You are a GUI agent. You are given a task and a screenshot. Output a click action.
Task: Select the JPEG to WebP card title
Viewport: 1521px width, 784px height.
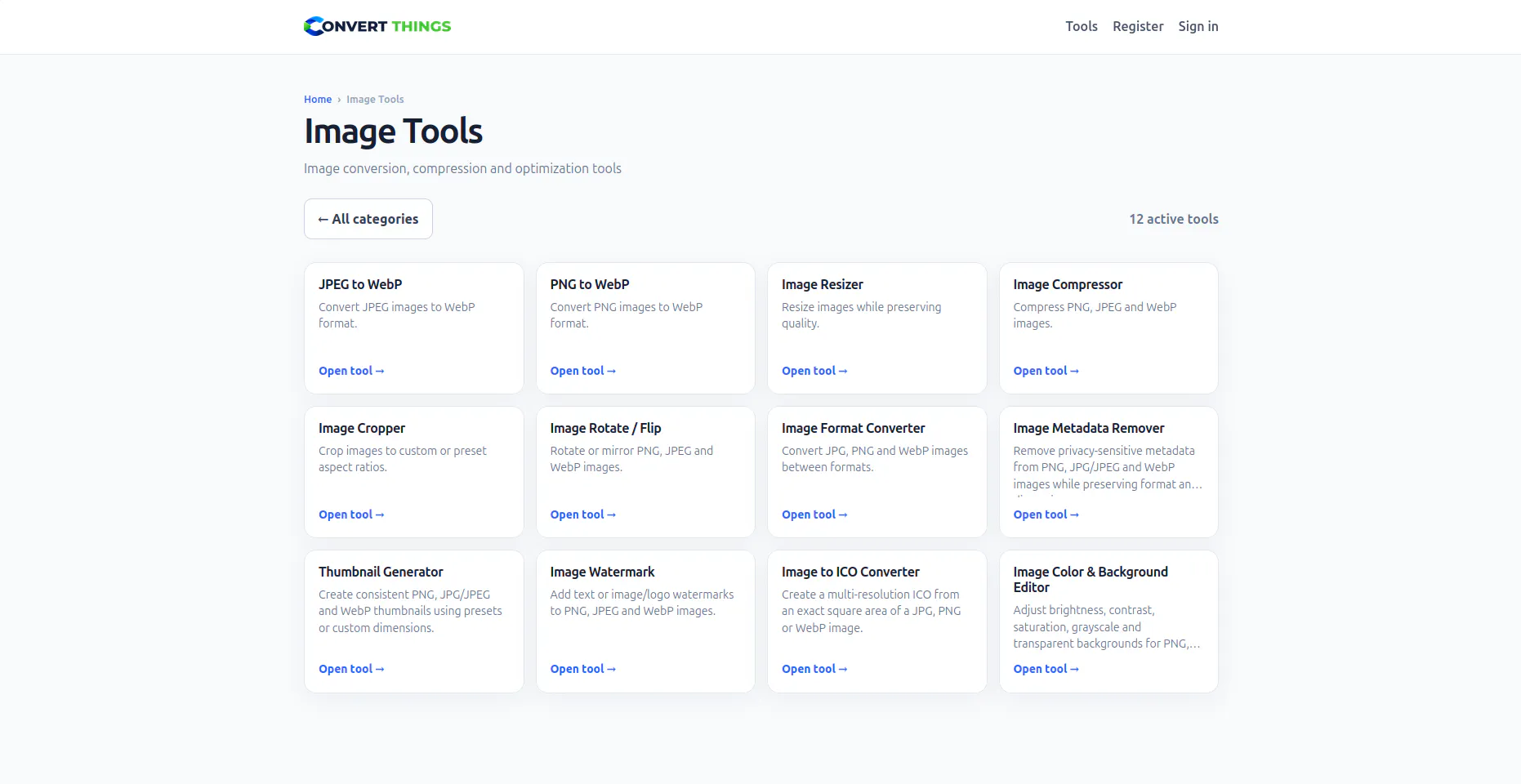[360, 284]
